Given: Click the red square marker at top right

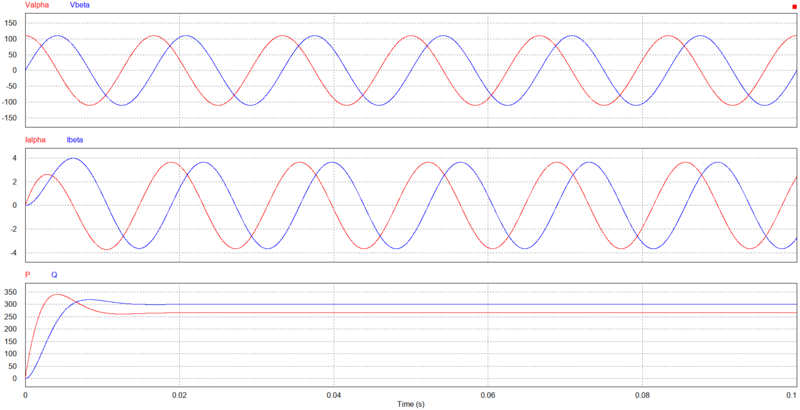Looking at the screenshot, I should click(x=794, y=7).
